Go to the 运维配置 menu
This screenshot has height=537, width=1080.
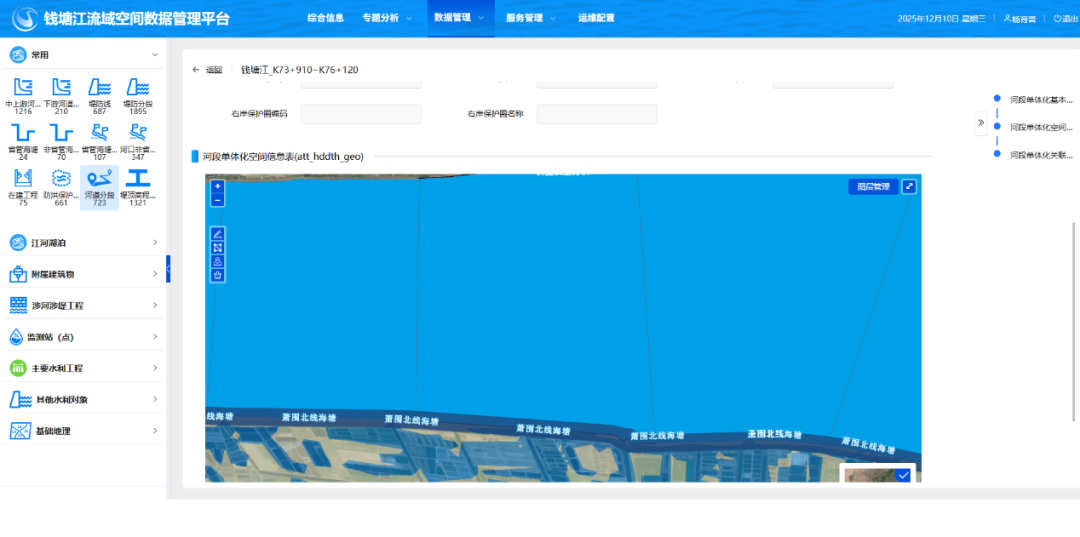click(596, 19)
